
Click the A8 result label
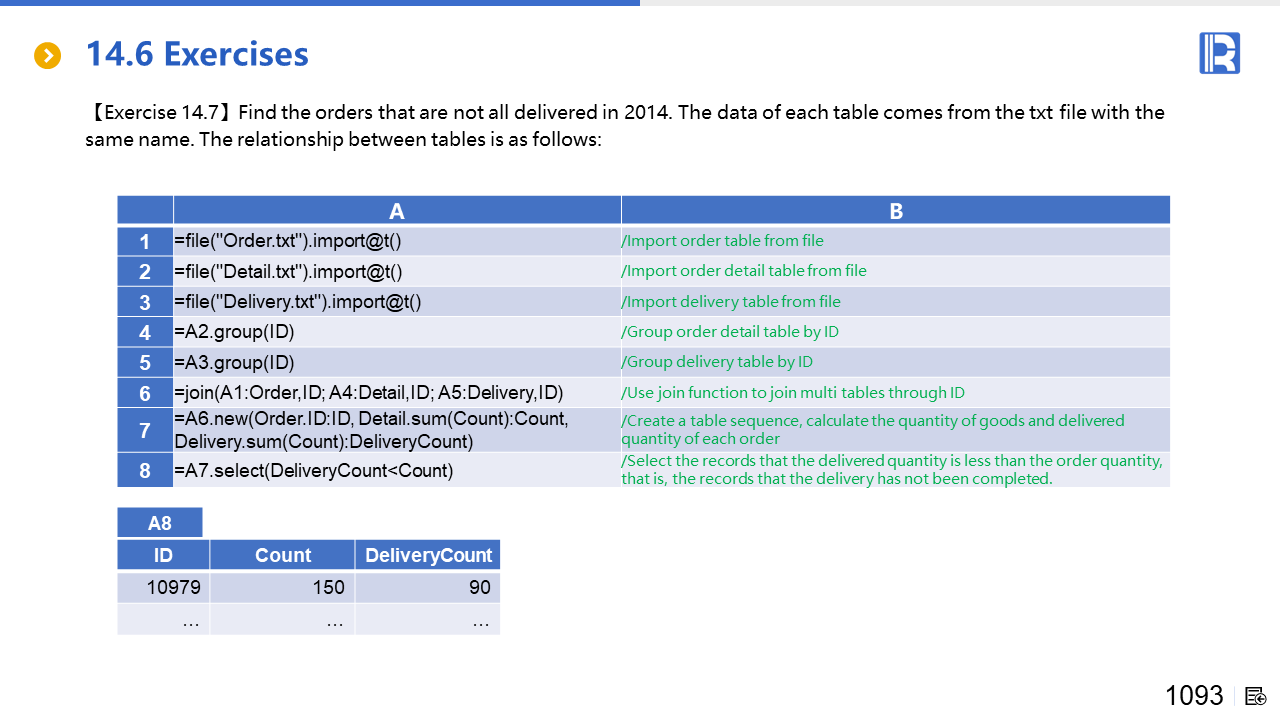pos(160,523)
